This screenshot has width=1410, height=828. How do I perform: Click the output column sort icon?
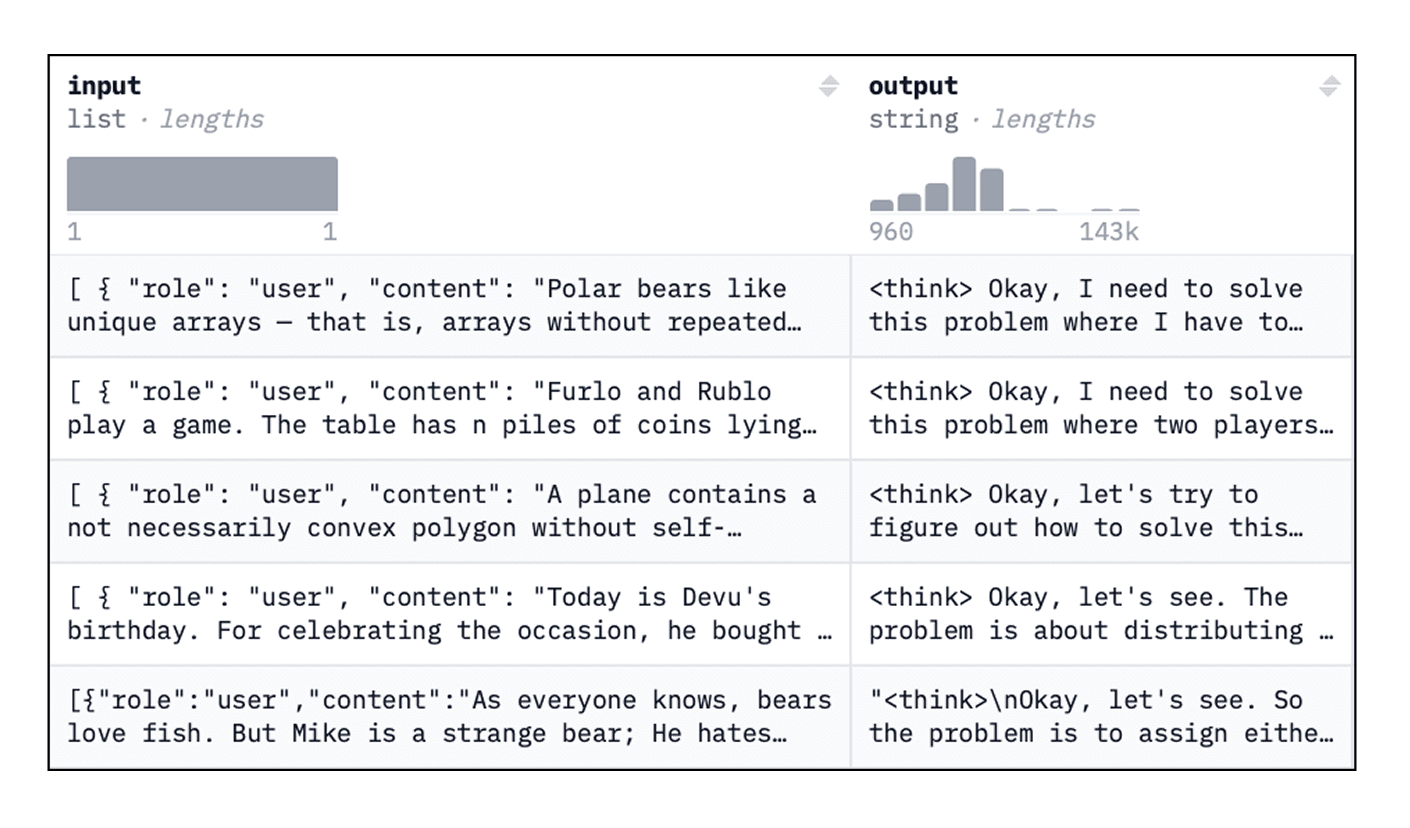pyautogui.click(x=1328, y=86)
